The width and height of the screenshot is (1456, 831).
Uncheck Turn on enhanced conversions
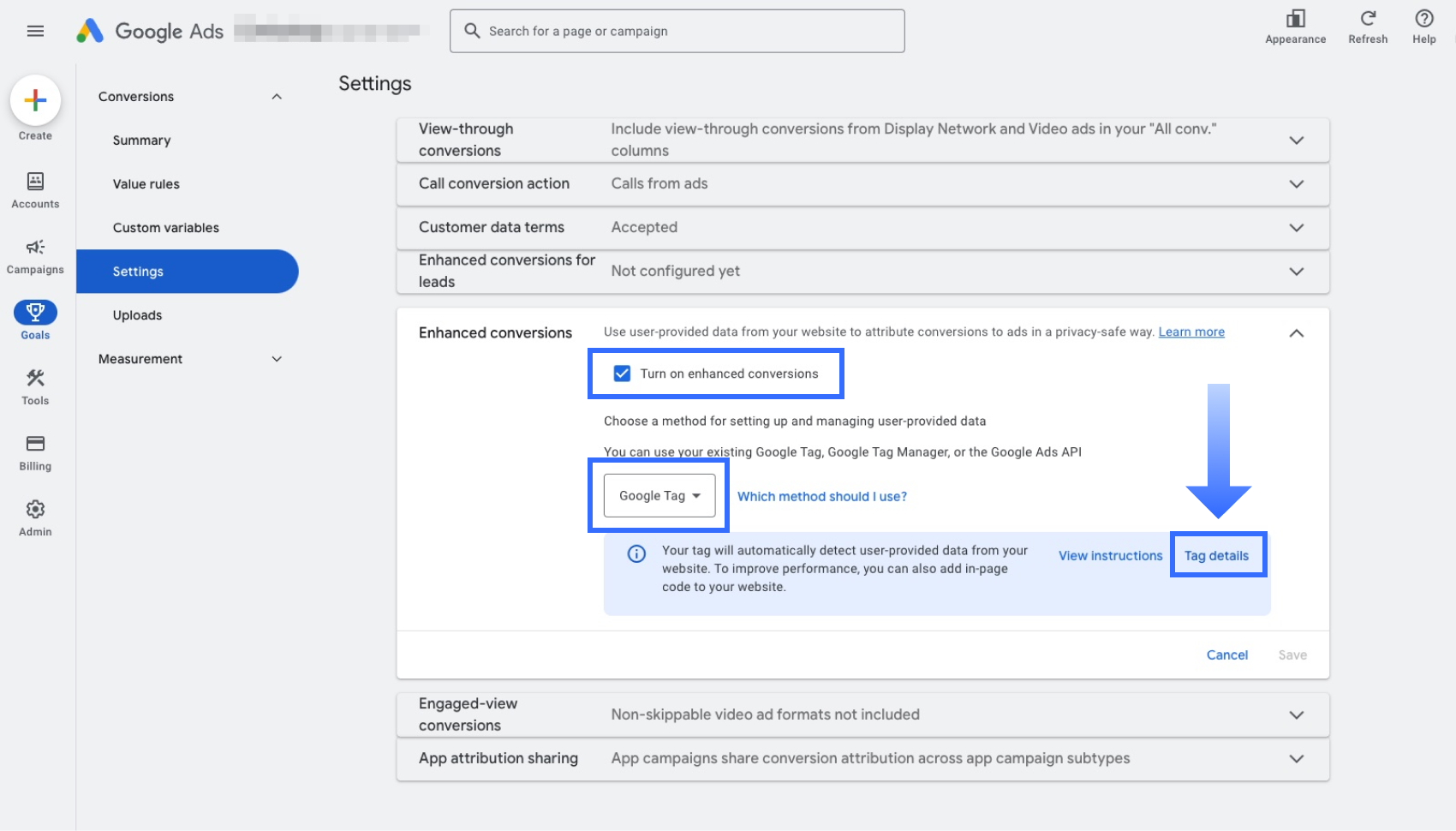(x=623, y=374)
